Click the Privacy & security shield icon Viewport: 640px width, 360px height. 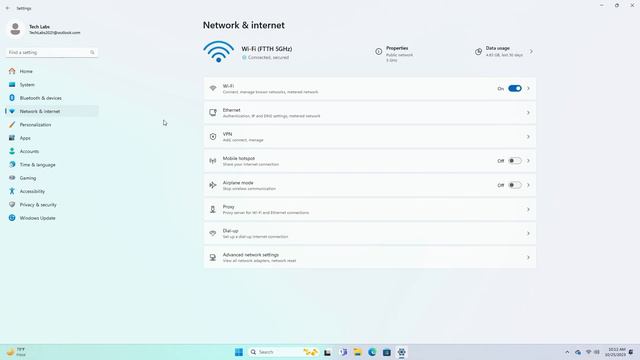[12, 204]
